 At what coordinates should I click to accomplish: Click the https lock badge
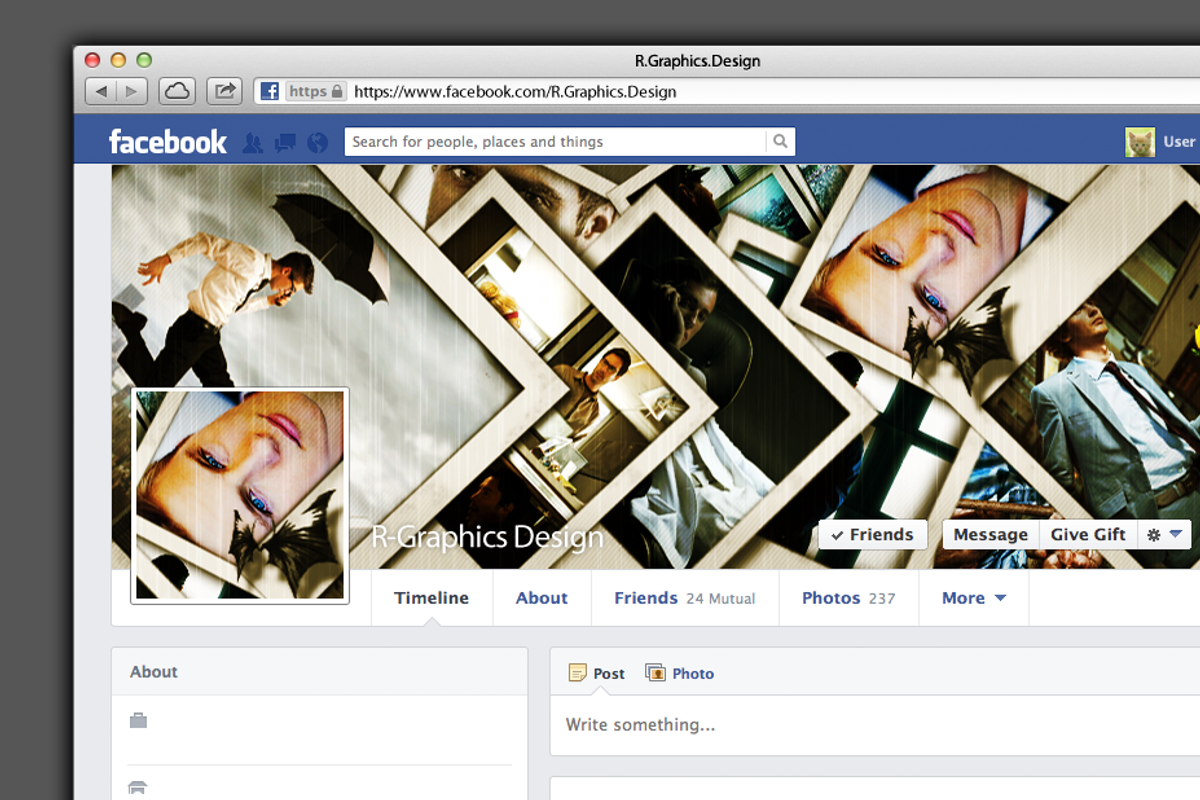pos(316,92)
